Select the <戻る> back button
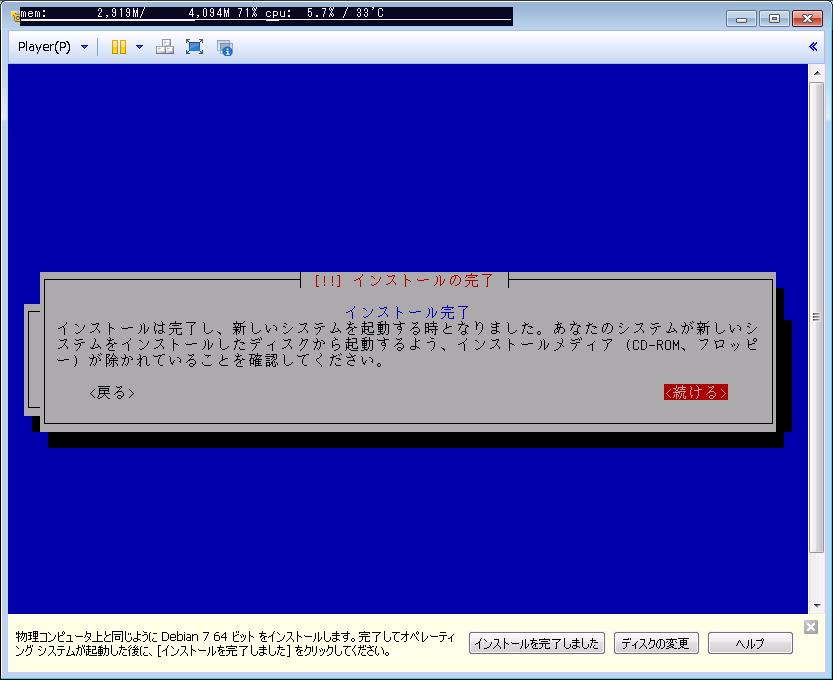Image resolution: width=833 pixels, height=680 pixels. (112, 393)
